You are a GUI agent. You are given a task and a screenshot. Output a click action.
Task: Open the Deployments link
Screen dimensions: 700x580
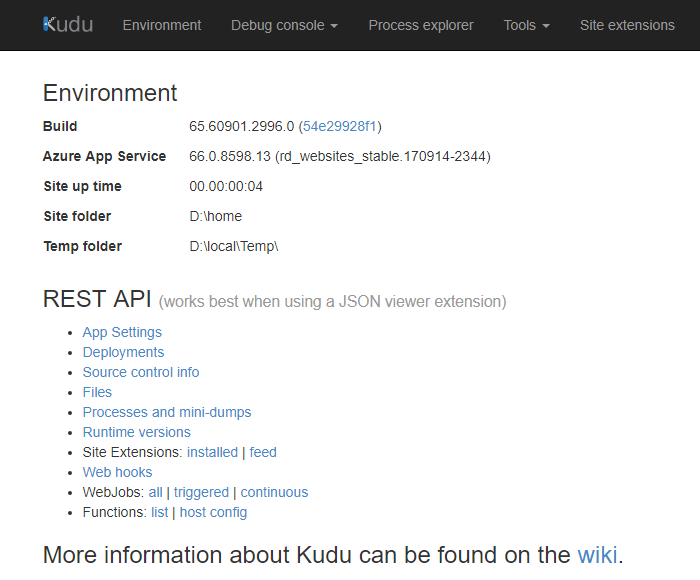point(123,352)
